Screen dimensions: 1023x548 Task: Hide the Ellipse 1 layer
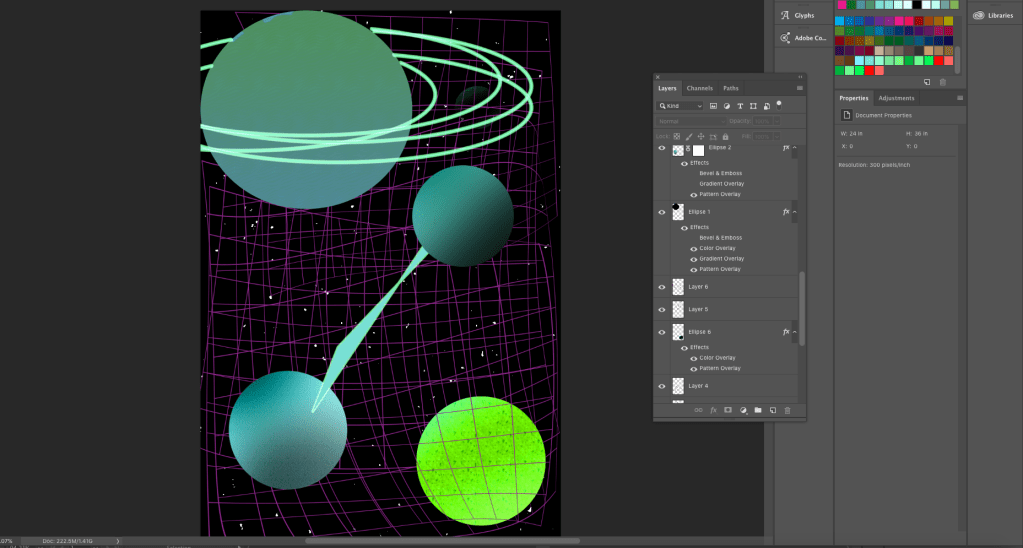point(661,212)
